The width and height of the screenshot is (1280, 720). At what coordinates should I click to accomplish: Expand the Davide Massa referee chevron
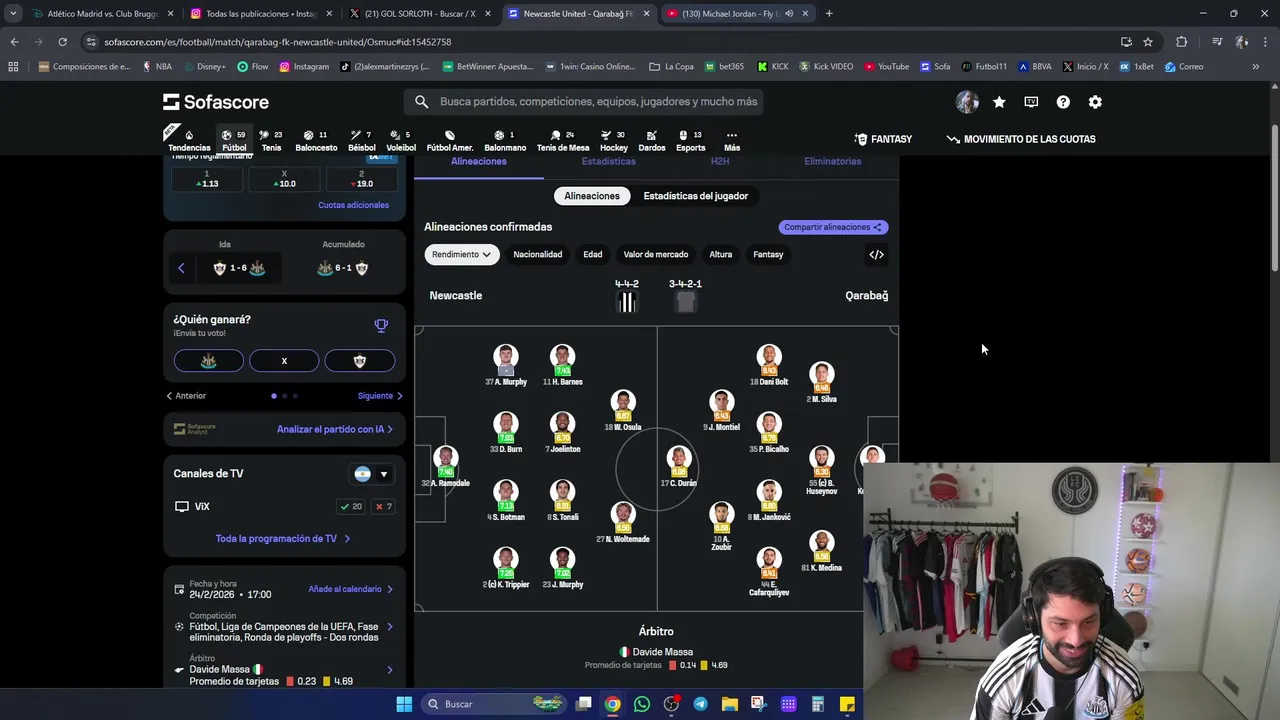pyautogui.click(x=389, y=670)
